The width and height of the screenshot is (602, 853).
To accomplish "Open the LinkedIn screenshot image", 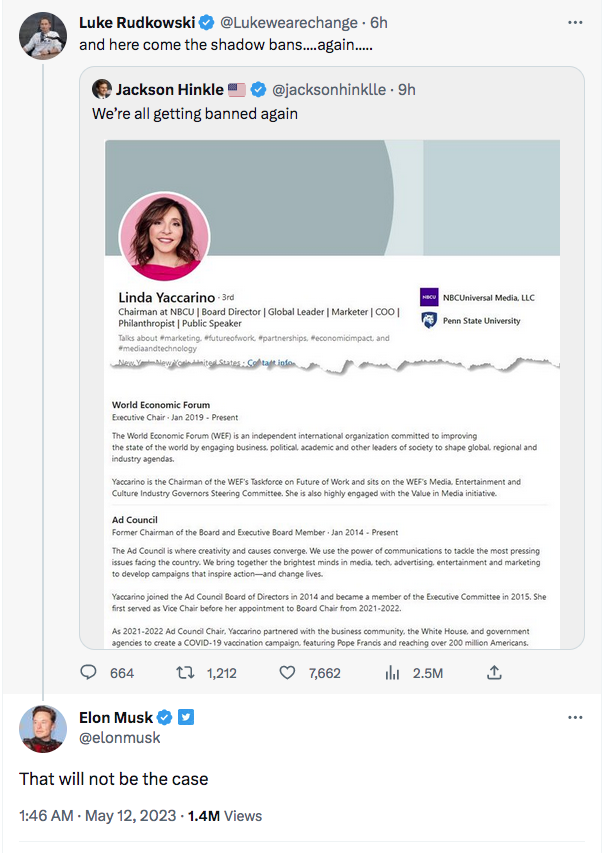I will [332, 390].
